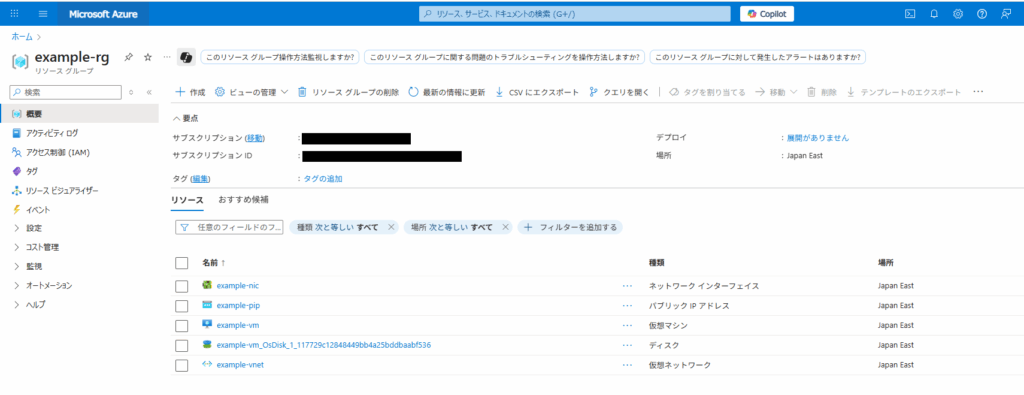The image size is (1024, 395).
Task: Click リソース グループの削除
Action: pyautogui.click(x=348, y=92)
